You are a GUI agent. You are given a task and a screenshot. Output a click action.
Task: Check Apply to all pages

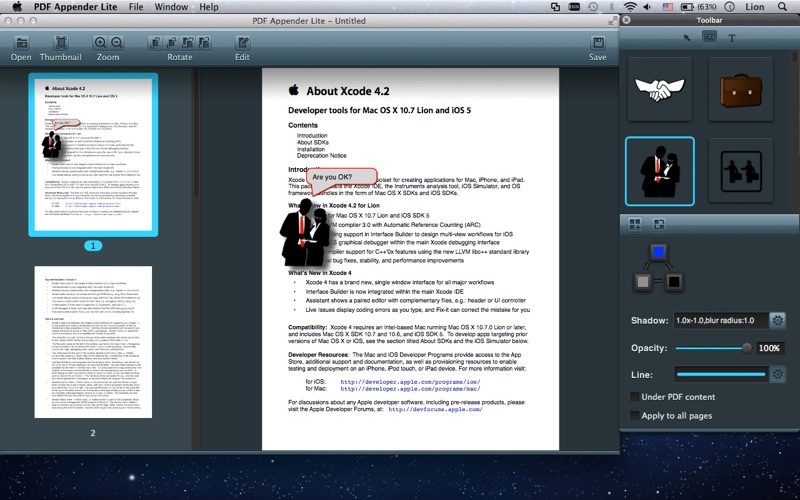pos(636,416)
